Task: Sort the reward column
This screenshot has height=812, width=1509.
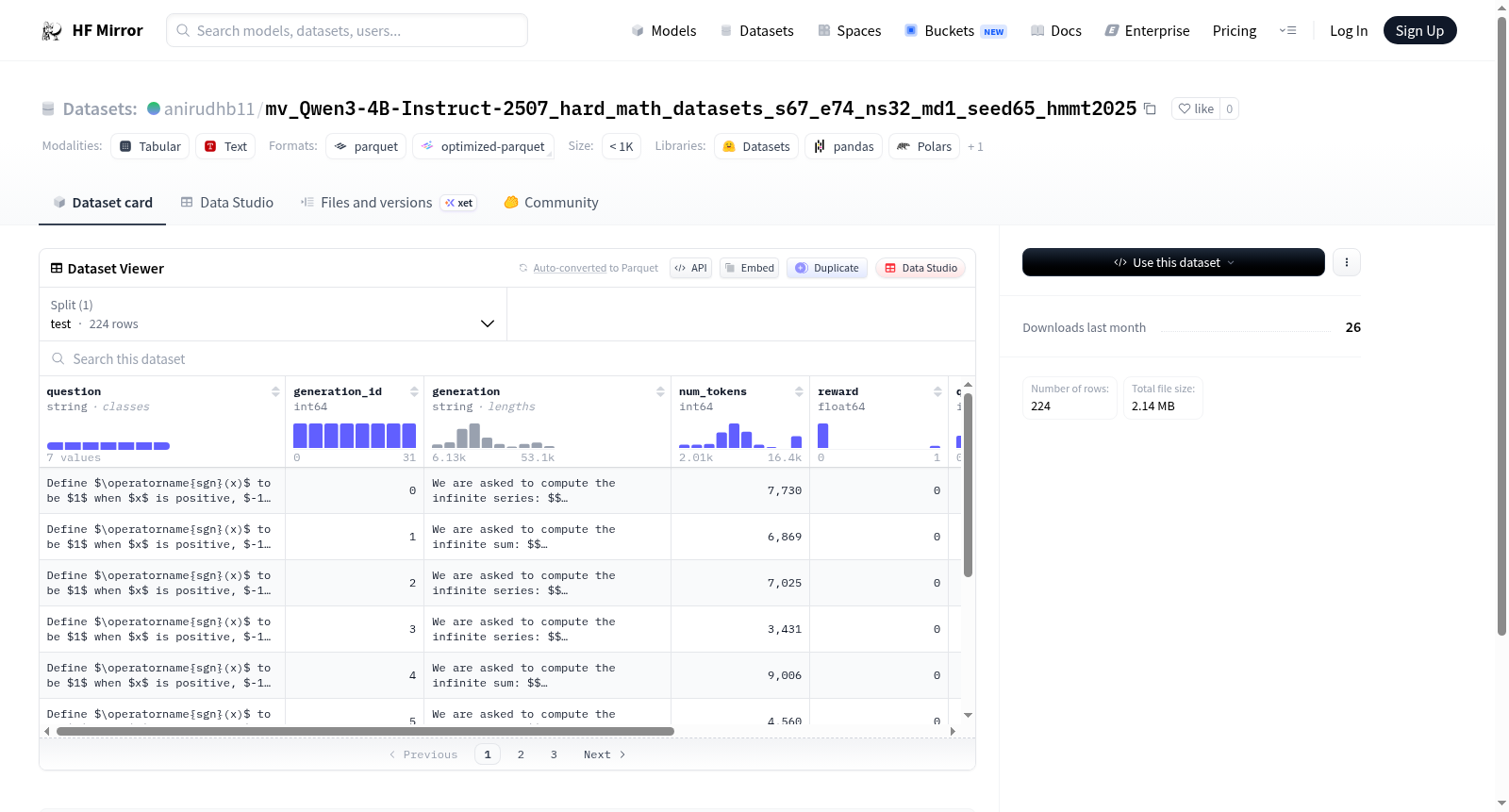Action: [937, 391]
